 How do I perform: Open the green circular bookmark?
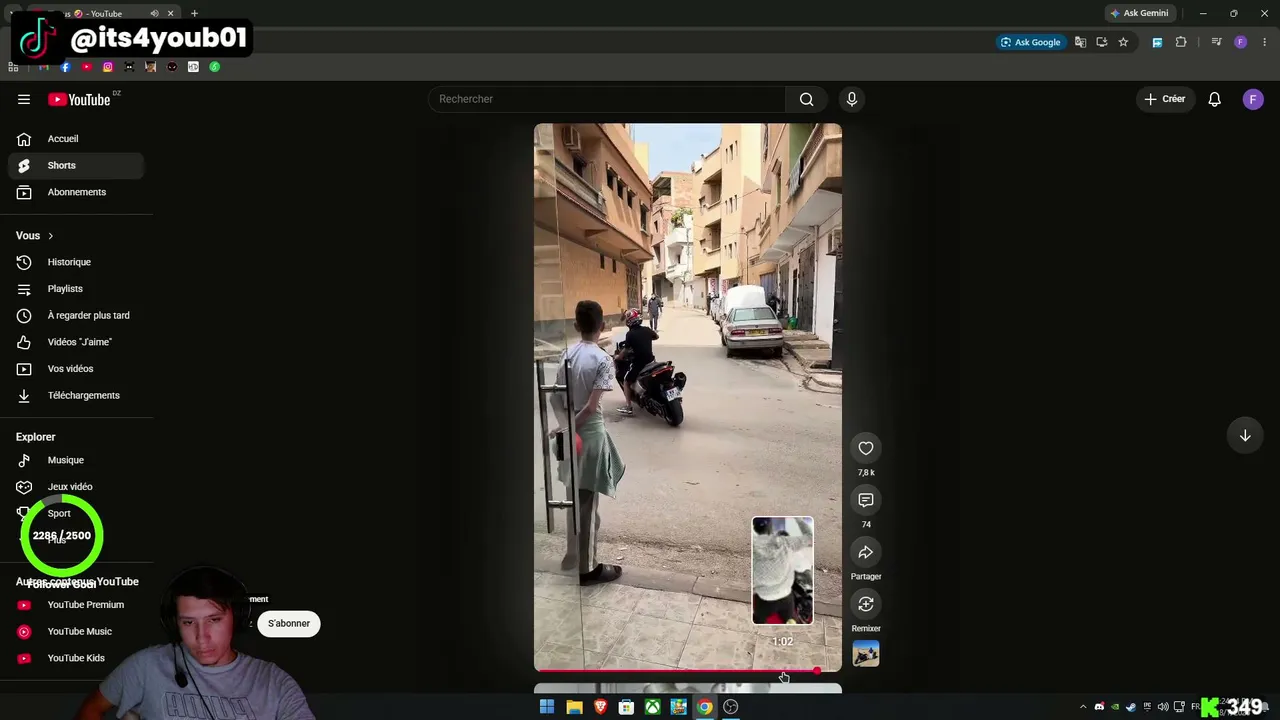214,67
